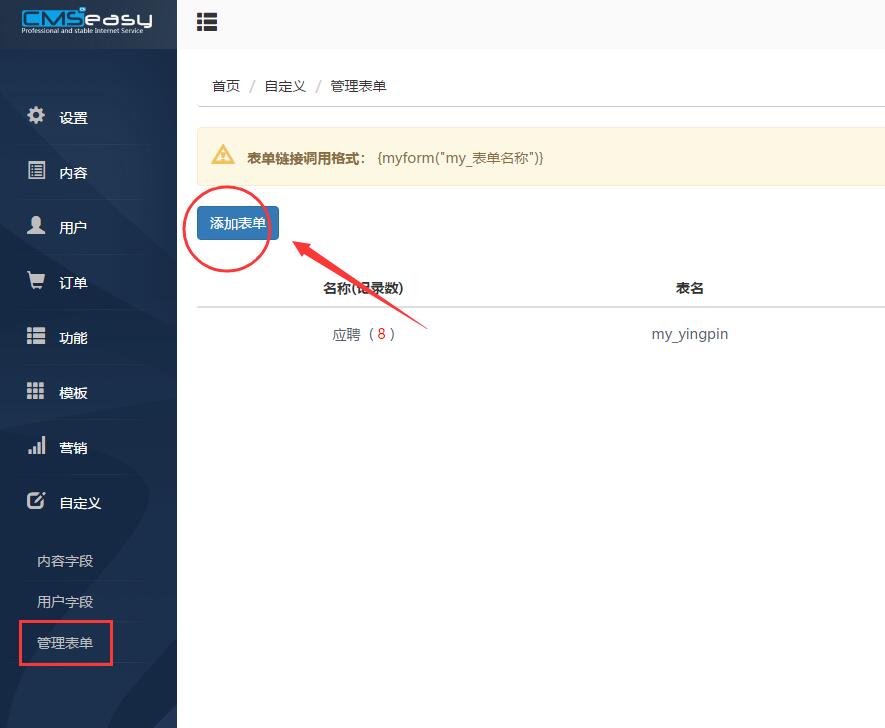Expand the 内容 sidebar section

pyautogui.click(x=73, y=173)
